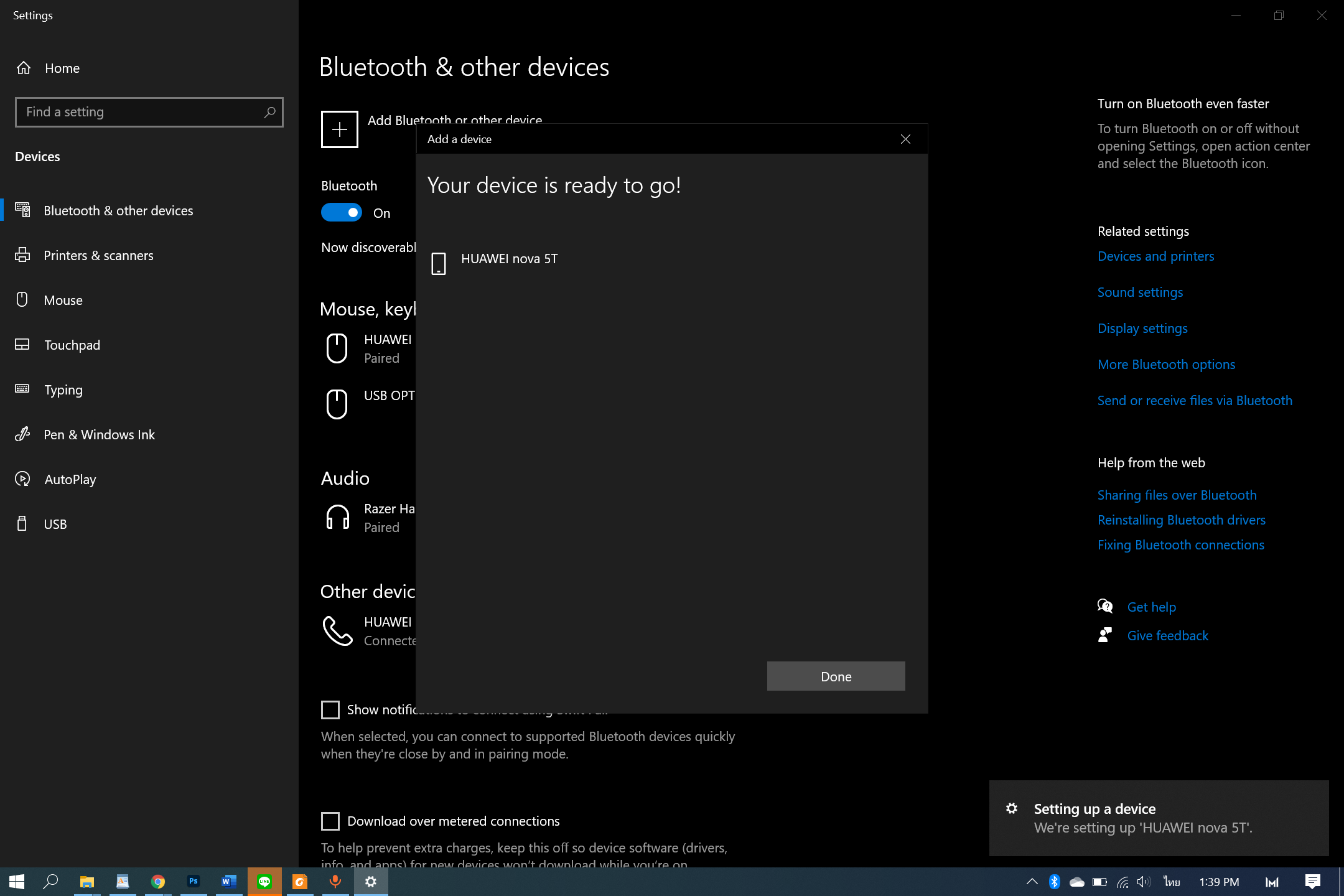Switch the ไทย input language indicator

(1172, 882)
